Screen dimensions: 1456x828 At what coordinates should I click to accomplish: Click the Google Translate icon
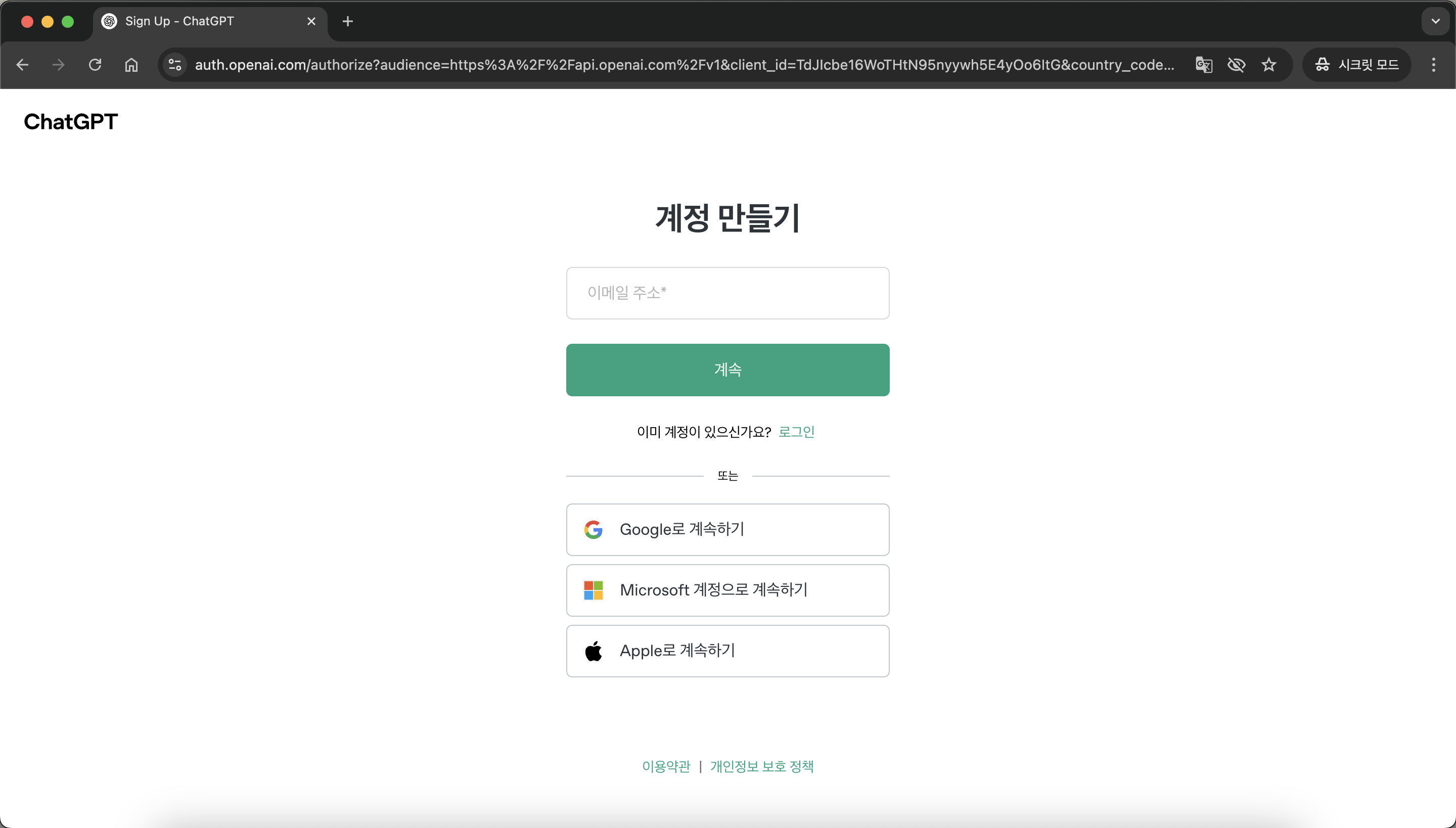pos(1203,65)
